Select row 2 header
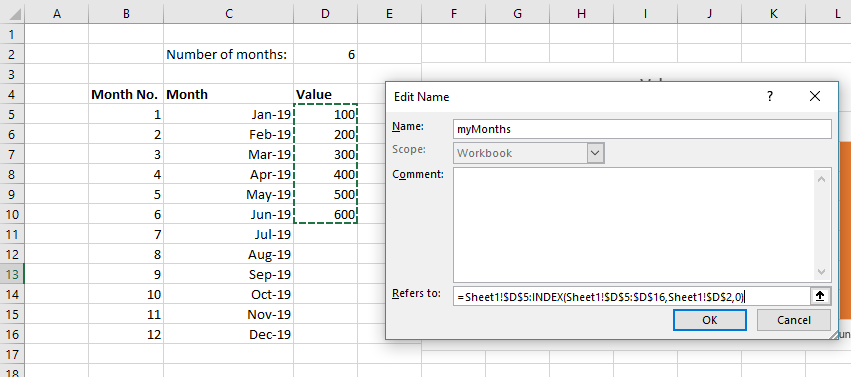This screenshot has height=377, width=851. [x=12, y=54]
